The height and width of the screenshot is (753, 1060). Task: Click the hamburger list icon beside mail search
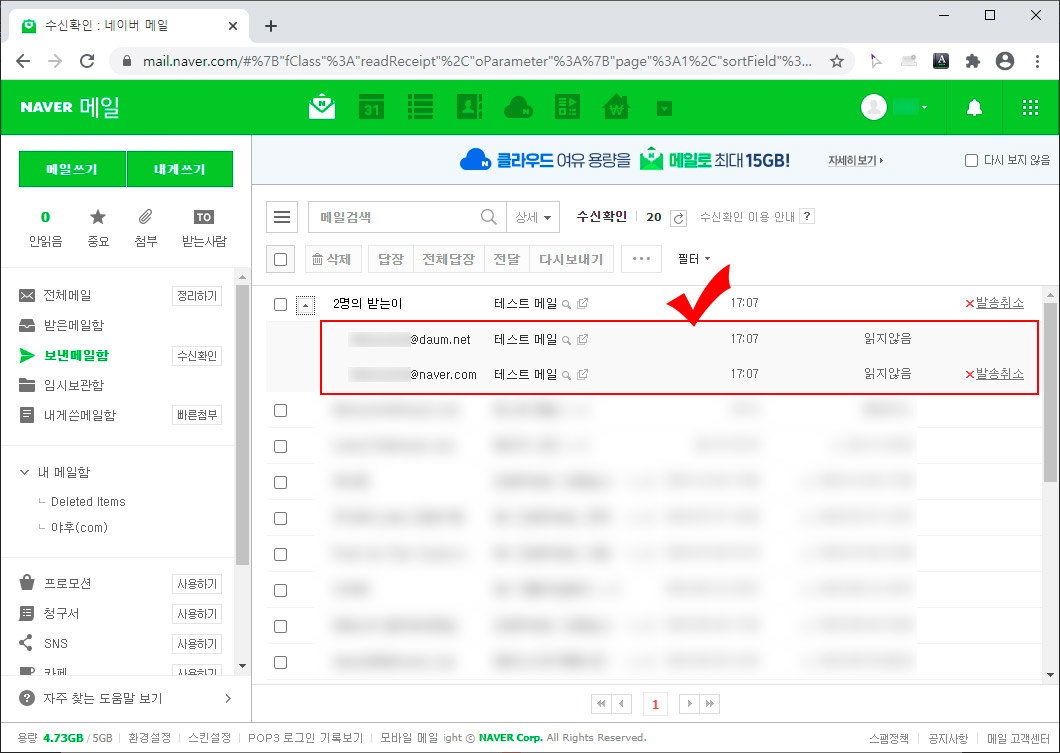pyautogui.click(x=281, y=216)
